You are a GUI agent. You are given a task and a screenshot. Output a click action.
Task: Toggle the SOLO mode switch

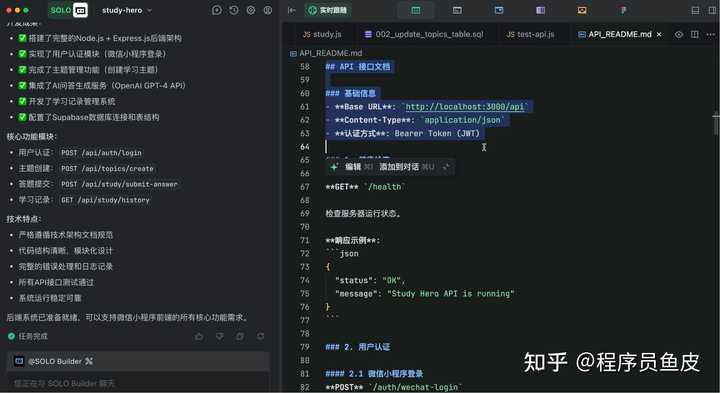[x=68, y=10]
